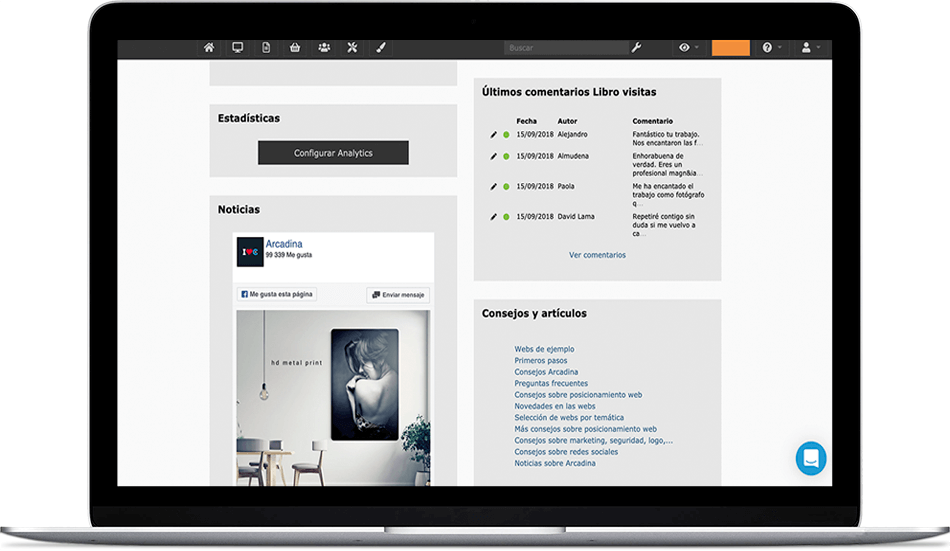
Task: Edit Almudena's comment with pencil icon
Action: click(493, 156)
